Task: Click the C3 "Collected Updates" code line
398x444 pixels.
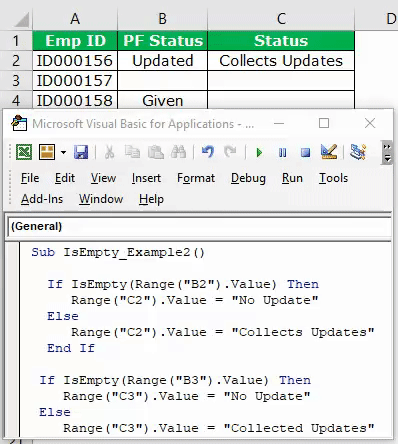Action: pyautogui.click(x=219, y=428)
